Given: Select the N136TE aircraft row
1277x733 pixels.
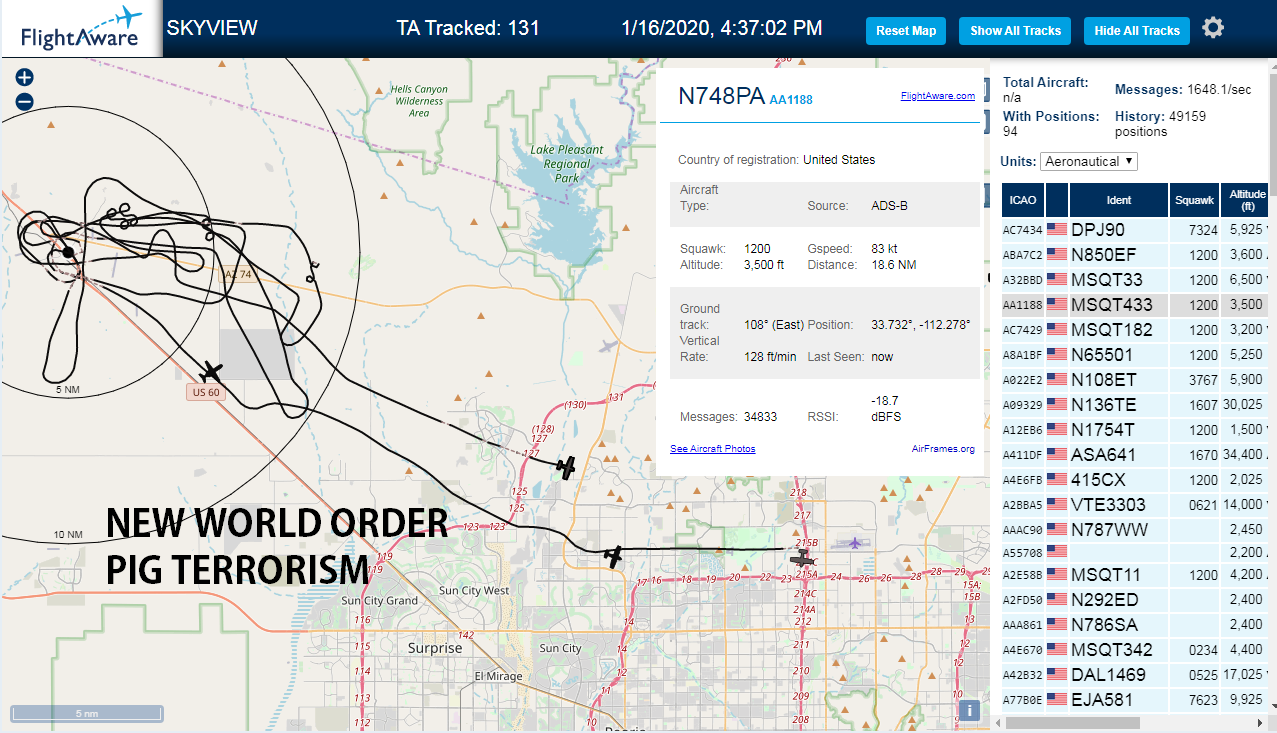Looking at the screenshot, I should click(x=1137, y=404).
